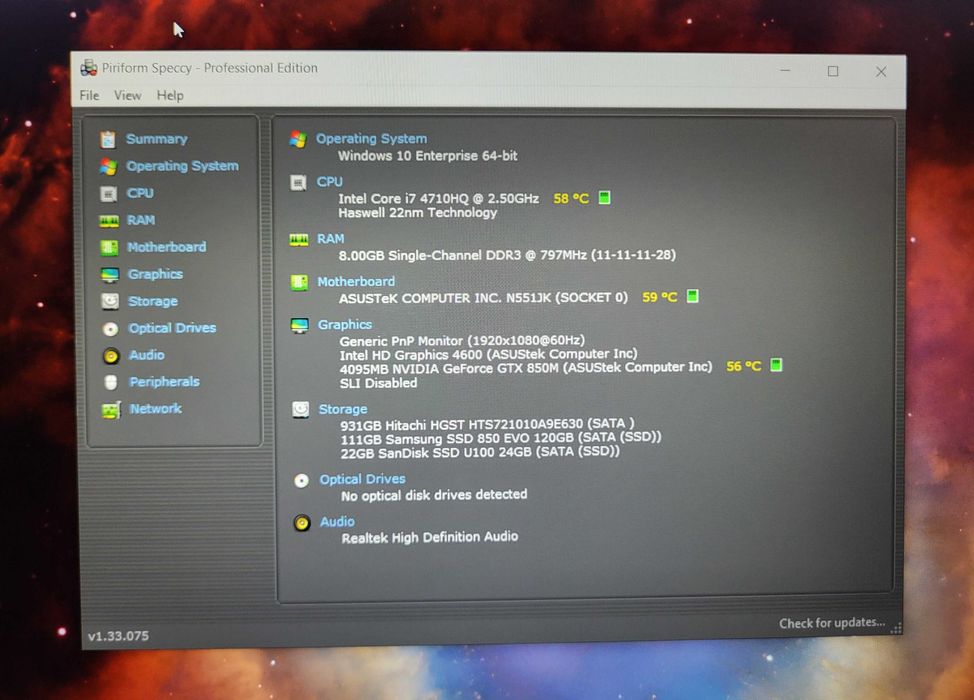The height and width of the screenshot is (700, 974).
Task: Click the SanDisk SSD U100 24GB line
Action: (x=480, y=452)
